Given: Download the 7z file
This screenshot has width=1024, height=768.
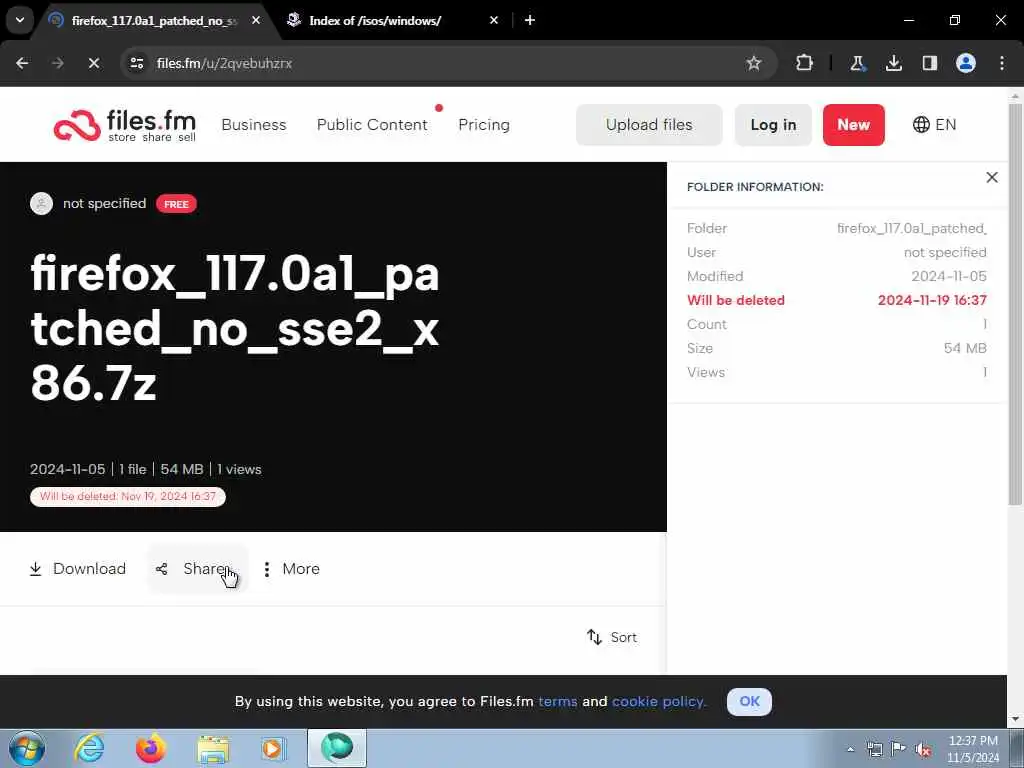Looking at the screenshot, I should tap(78, 569).
